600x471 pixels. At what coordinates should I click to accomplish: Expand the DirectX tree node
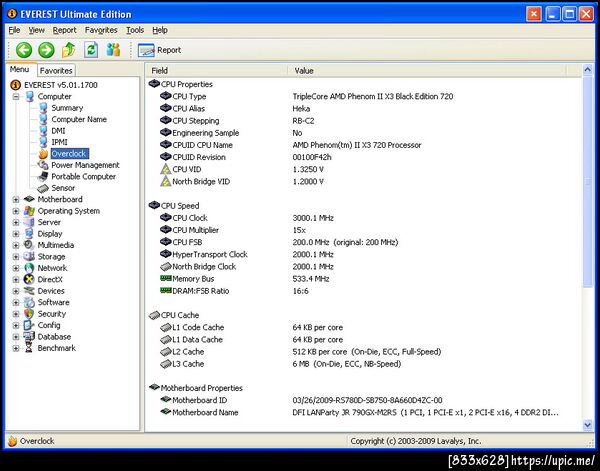[16, 279]
